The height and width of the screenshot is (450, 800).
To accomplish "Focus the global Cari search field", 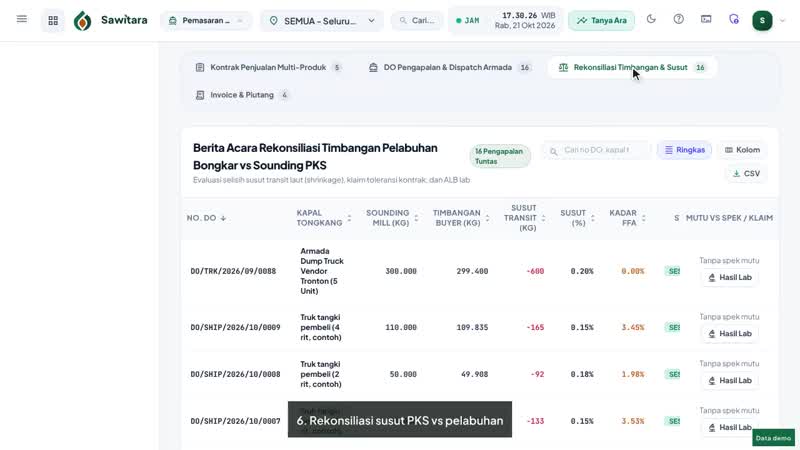I will (x=417, y=21).
